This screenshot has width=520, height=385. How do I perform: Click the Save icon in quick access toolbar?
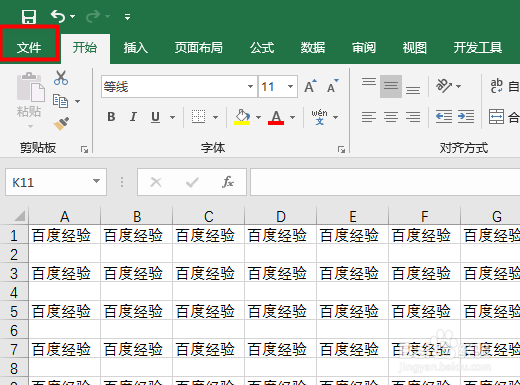click(x=29, y=16)
